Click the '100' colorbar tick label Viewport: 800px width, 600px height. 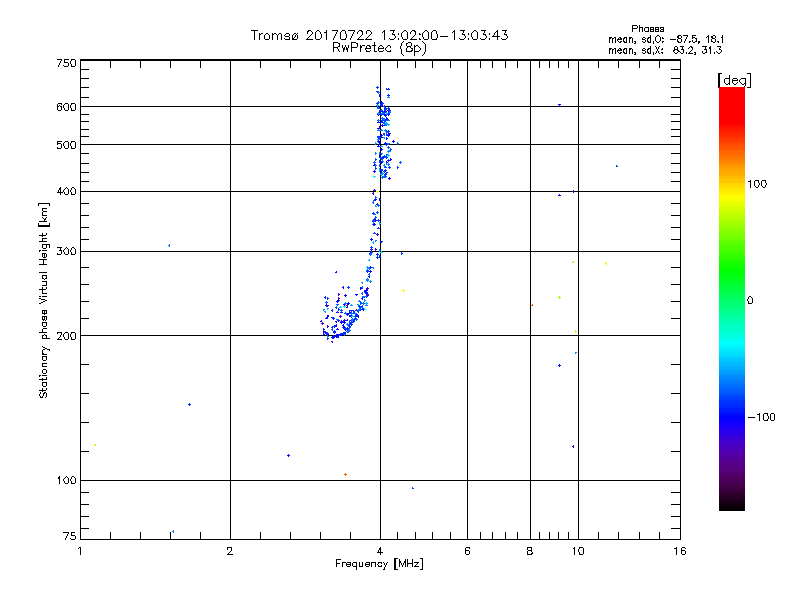coord(757,184)
